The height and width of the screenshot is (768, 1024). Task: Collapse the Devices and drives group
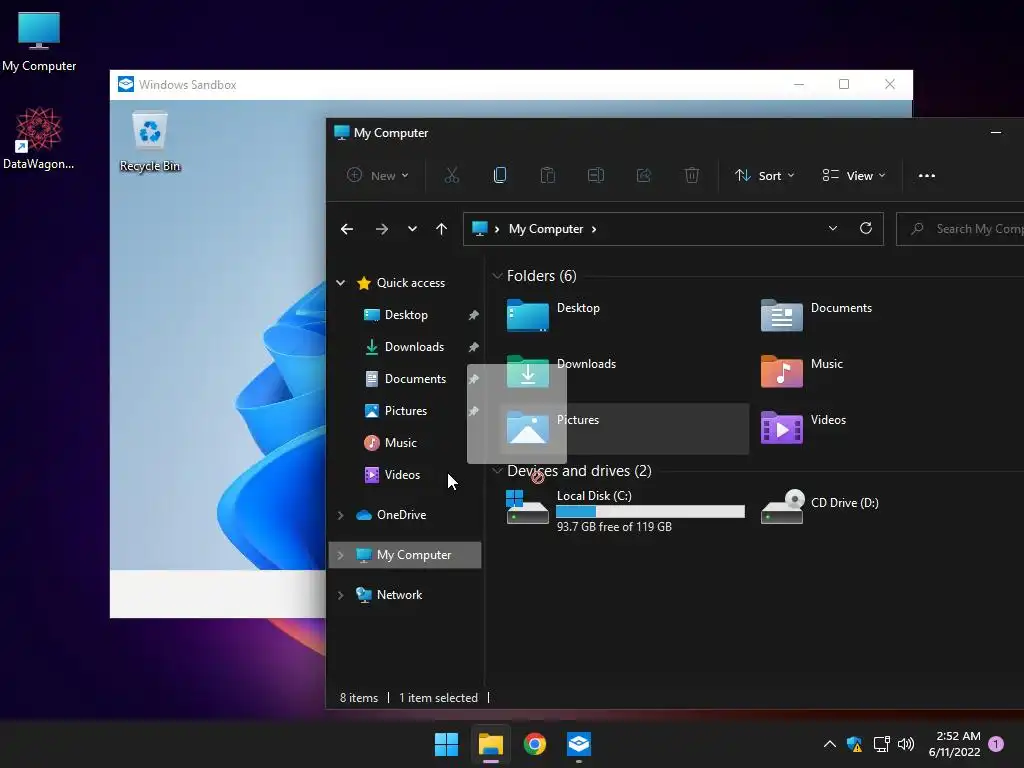tap(497, 470)
